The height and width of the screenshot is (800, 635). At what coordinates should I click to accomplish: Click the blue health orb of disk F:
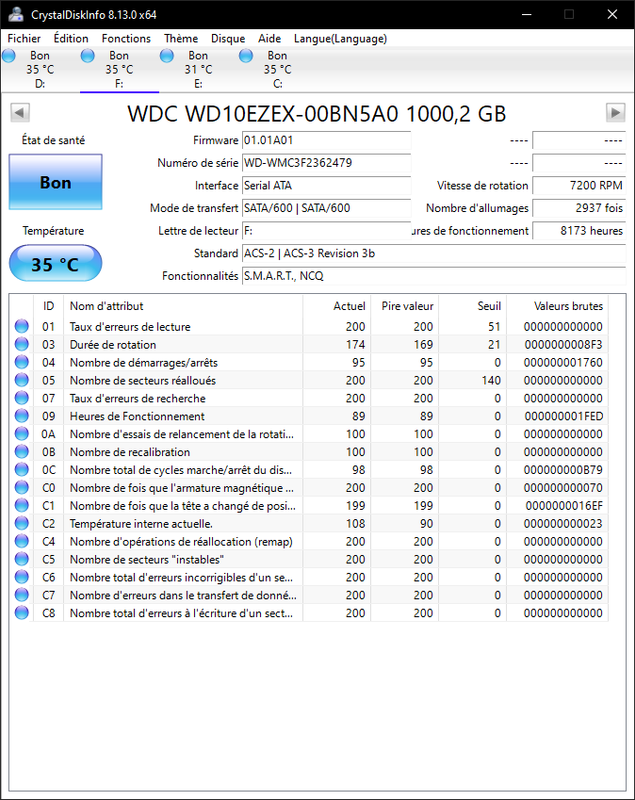[x=88, y=56]
